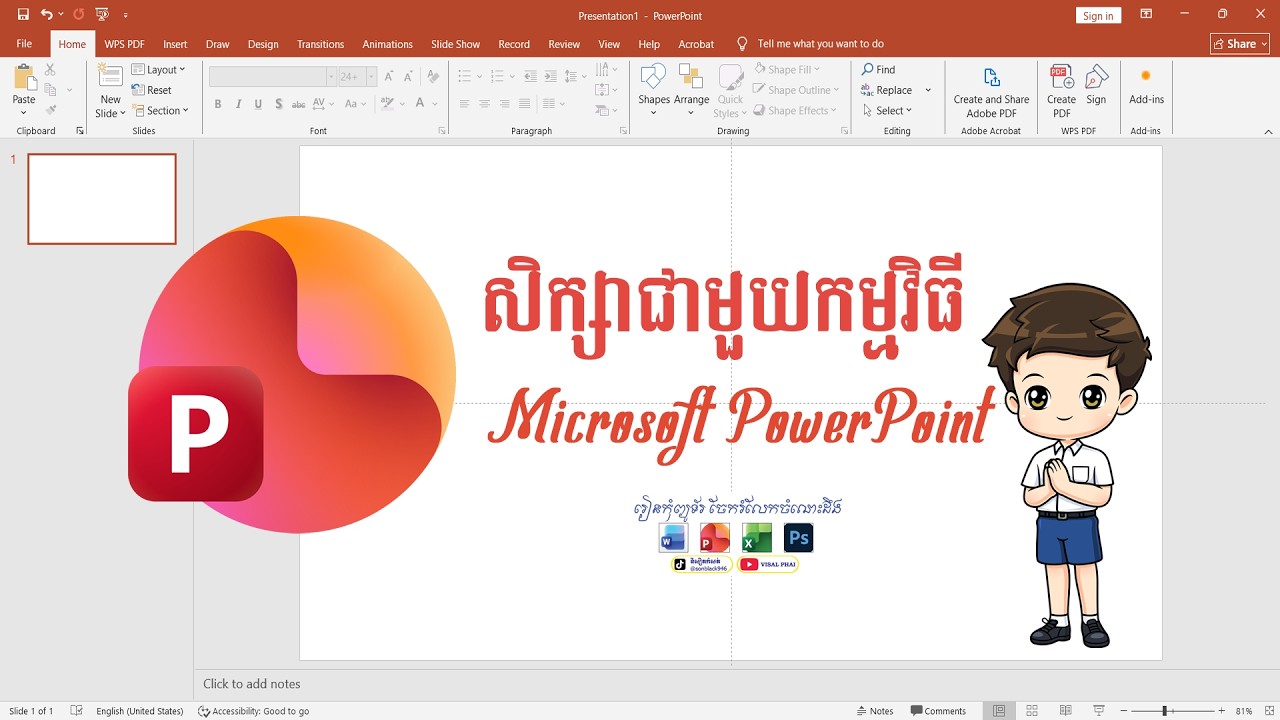Viewport: 1280px width, 720px height.
Task: Open the Shapes gallery
Action: 654,88
